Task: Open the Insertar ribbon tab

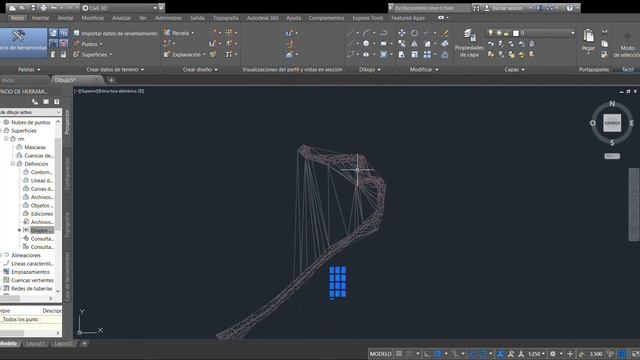Action: [x=40, y=18]
